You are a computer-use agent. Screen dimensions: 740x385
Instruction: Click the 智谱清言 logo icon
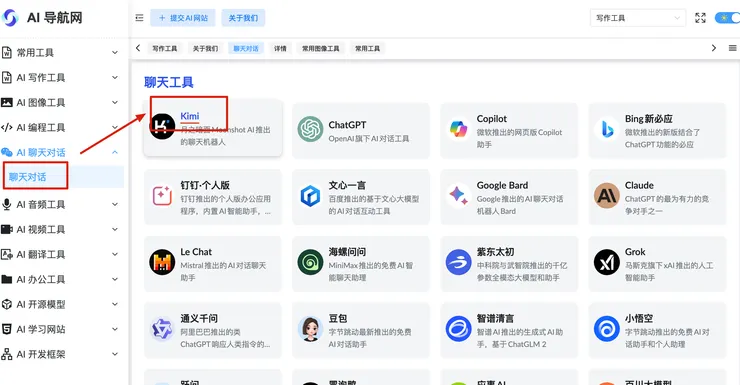(458, 328)
